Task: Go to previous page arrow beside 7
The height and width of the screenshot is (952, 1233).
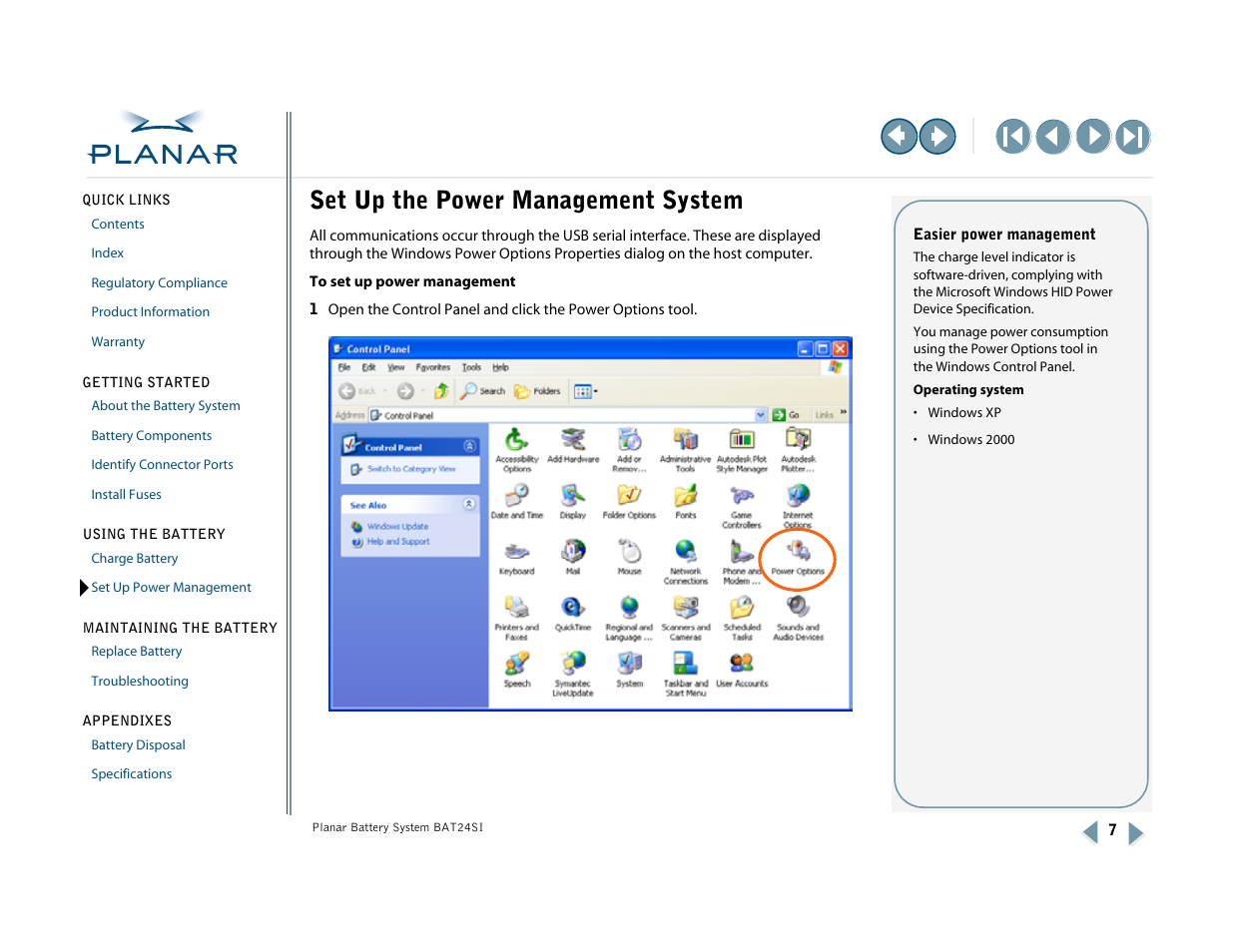Action: click(x=1090, y=832)
